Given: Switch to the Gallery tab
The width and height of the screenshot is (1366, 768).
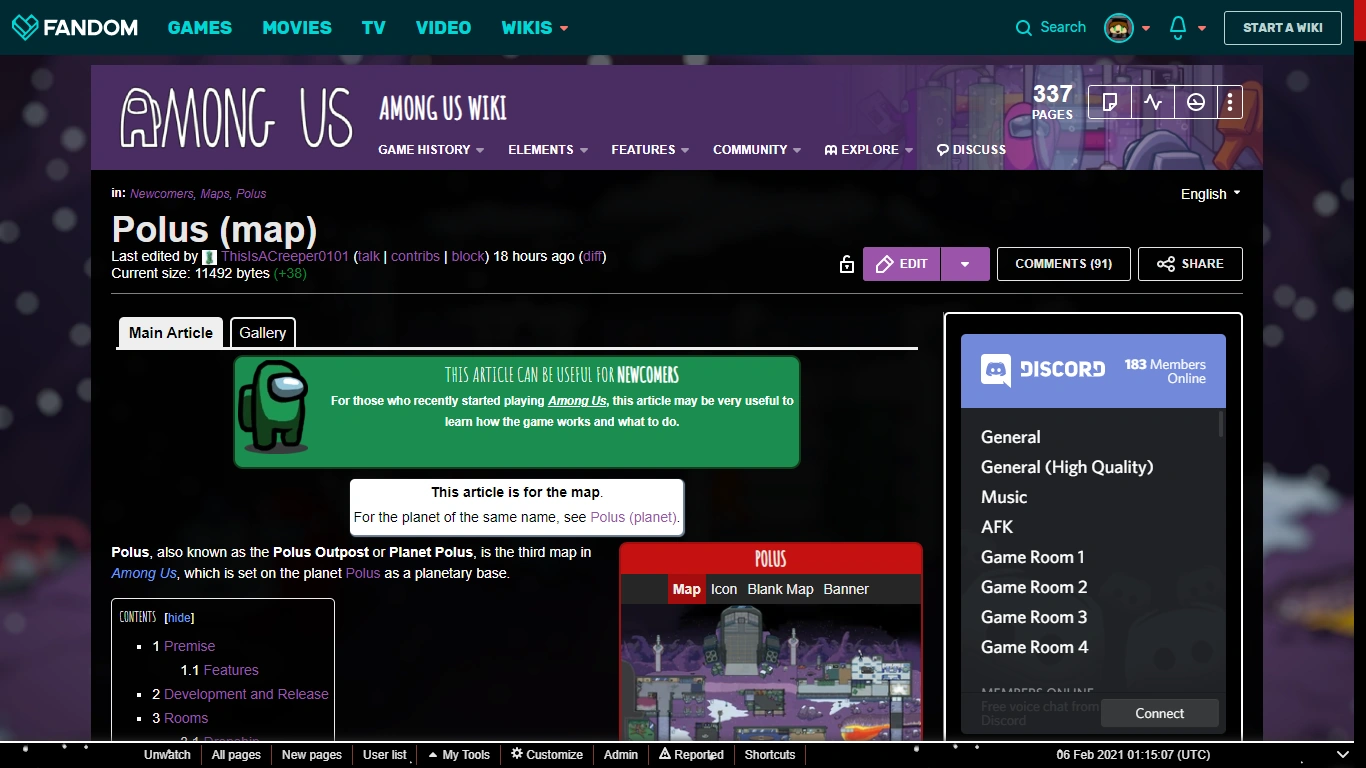Looking at the screenshot, I should [262, 332].
